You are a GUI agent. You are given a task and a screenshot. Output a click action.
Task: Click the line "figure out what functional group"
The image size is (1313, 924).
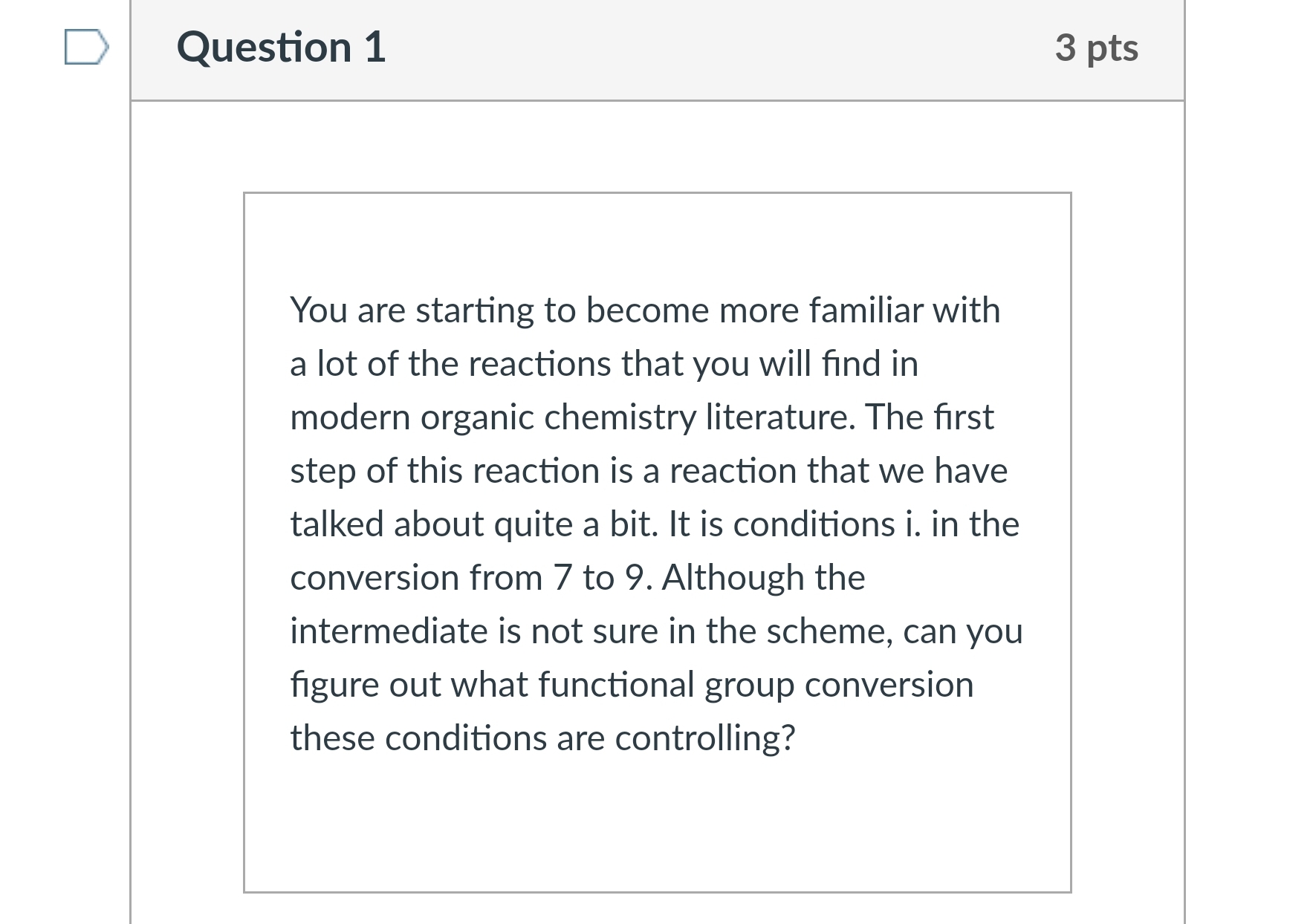(x=631, y=685)
